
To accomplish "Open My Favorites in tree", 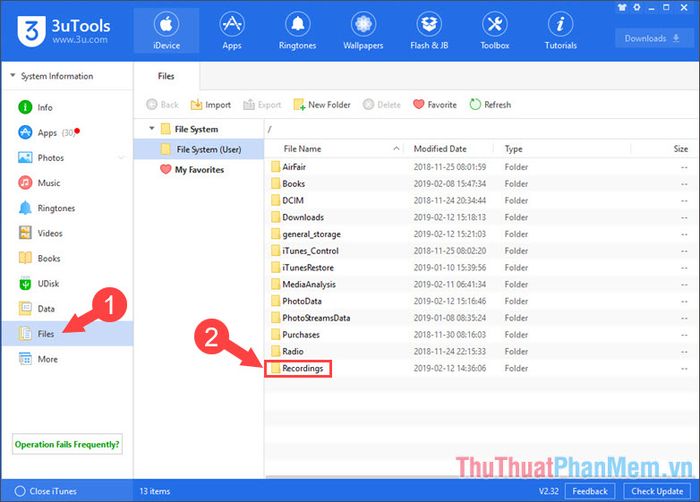I will [199, 170].
